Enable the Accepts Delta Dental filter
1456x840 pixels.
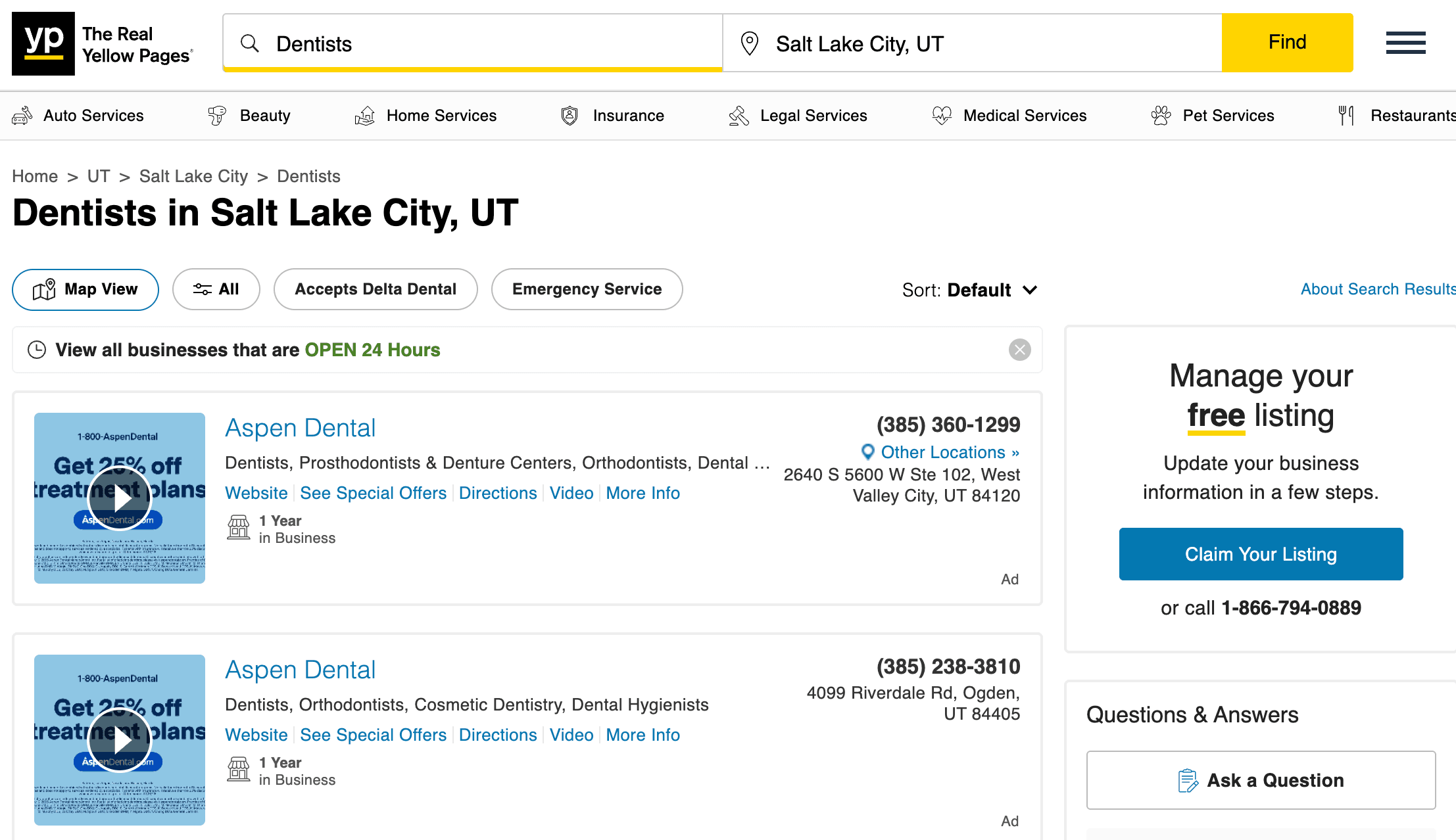tap(375, 289)
